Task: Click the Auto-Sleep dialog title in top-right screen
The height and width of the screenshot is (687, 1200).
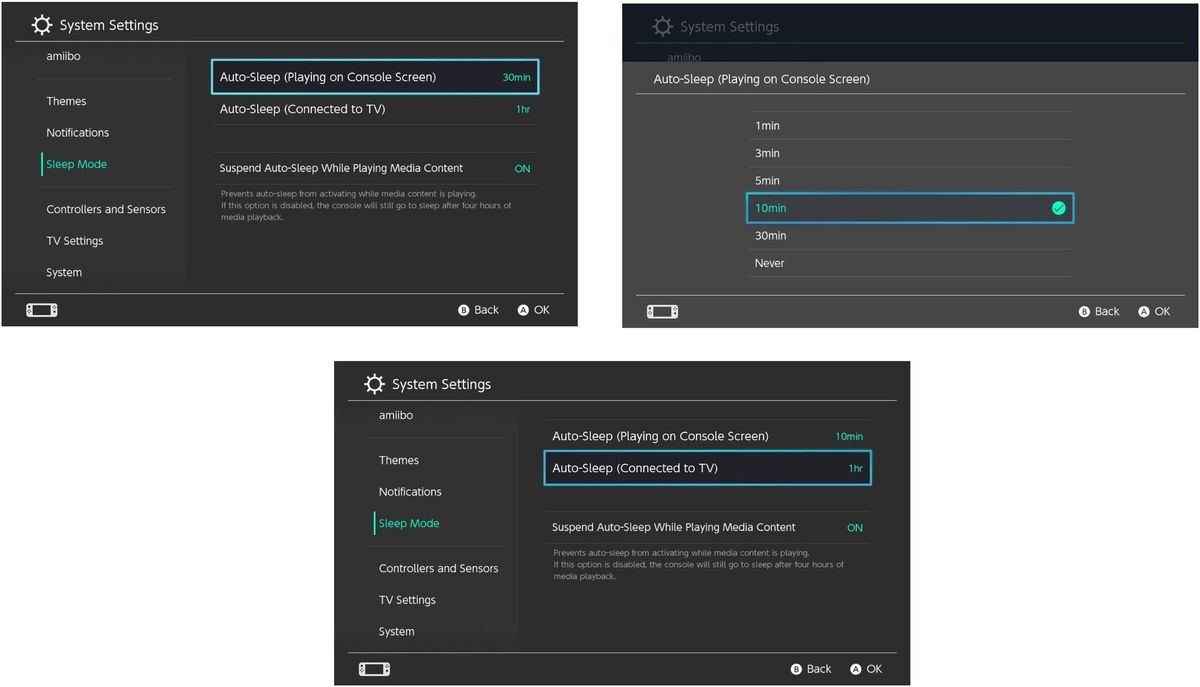Action: (762, 79)
